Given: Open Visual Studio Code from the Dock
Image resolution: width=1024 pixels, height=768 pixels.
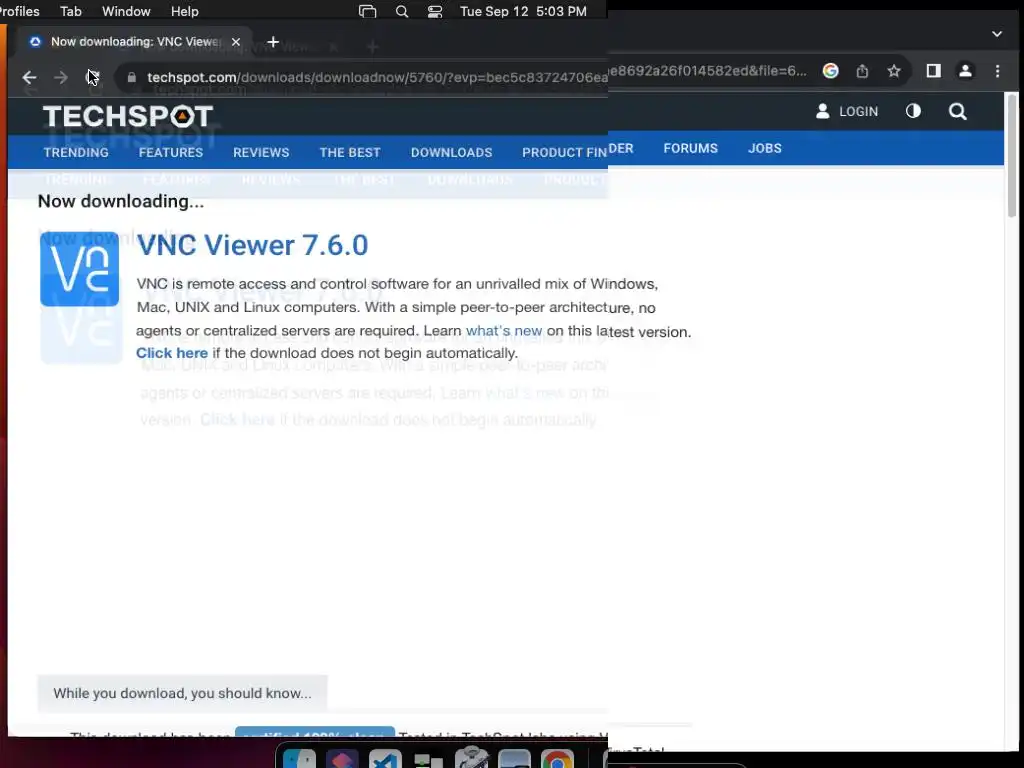Looking at the screenshot, I should coord(385,760).
